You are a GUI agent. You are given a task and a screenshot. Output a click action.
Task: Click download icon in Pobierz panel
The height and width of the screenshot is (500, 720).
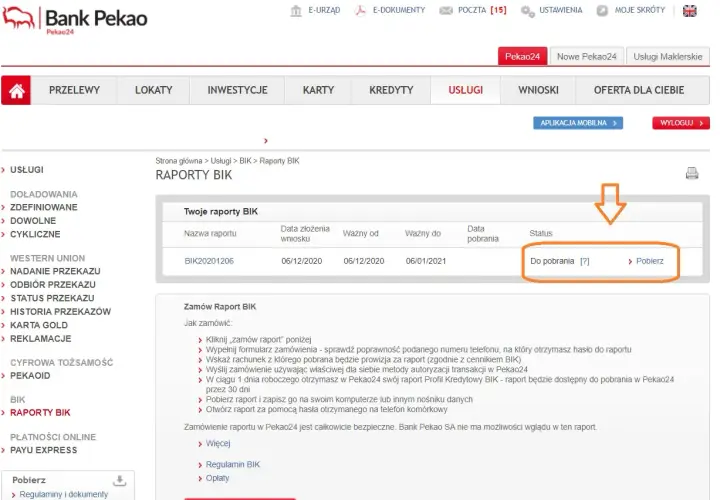point(119,480)
